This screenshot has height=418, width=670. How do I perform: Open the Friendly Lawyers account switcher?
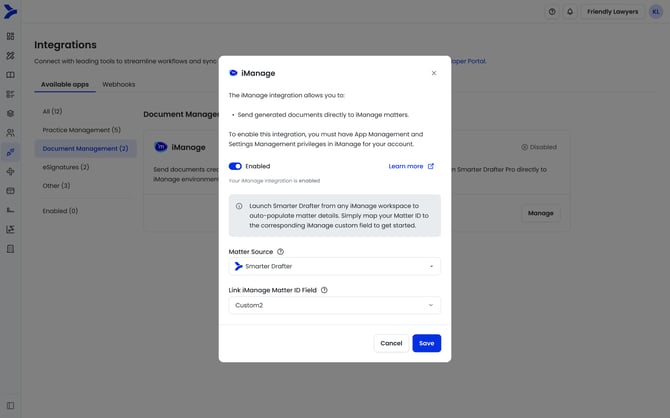(x=611, y=12)
